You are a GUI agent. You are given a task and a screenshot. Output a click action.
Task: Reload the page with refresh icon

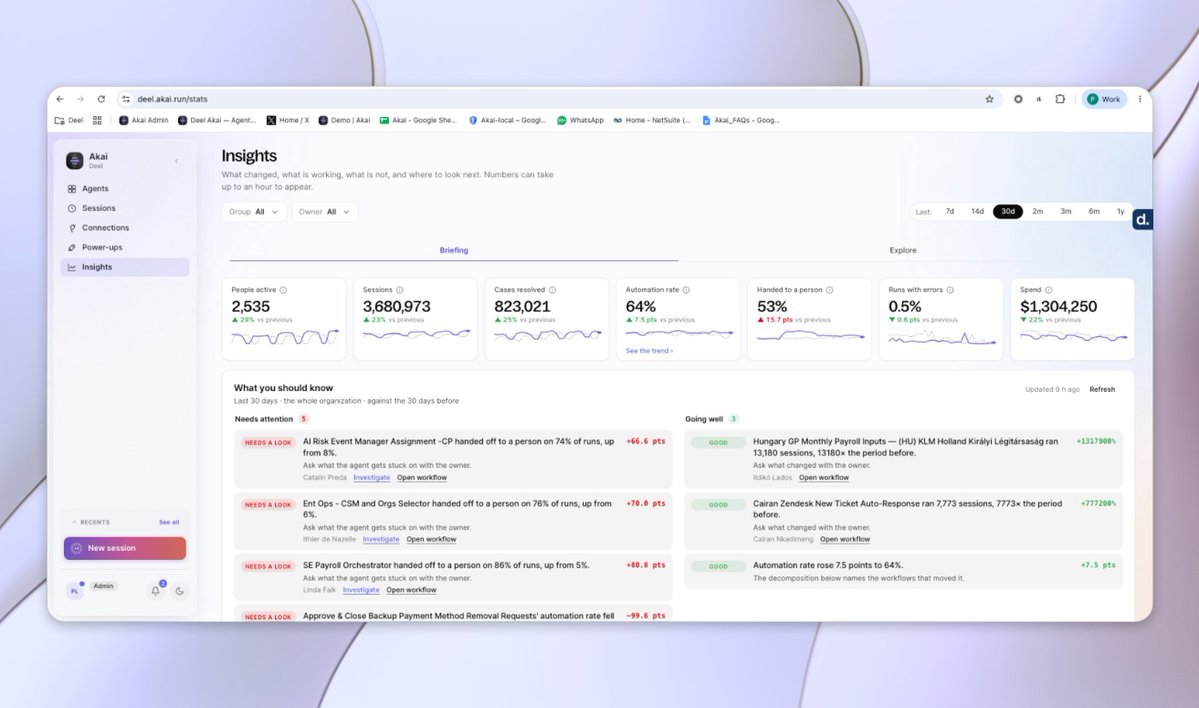(101, 99)
